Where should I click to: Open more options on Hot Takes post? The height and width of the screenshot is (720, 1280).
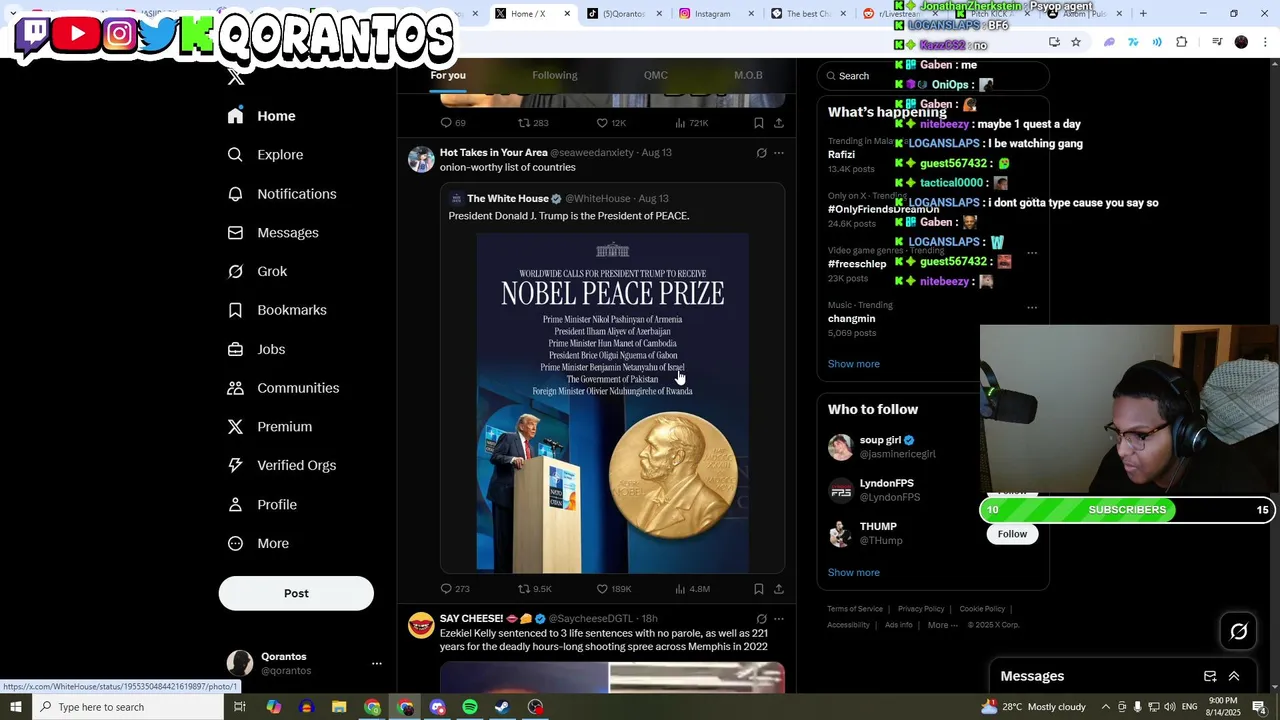779,153
